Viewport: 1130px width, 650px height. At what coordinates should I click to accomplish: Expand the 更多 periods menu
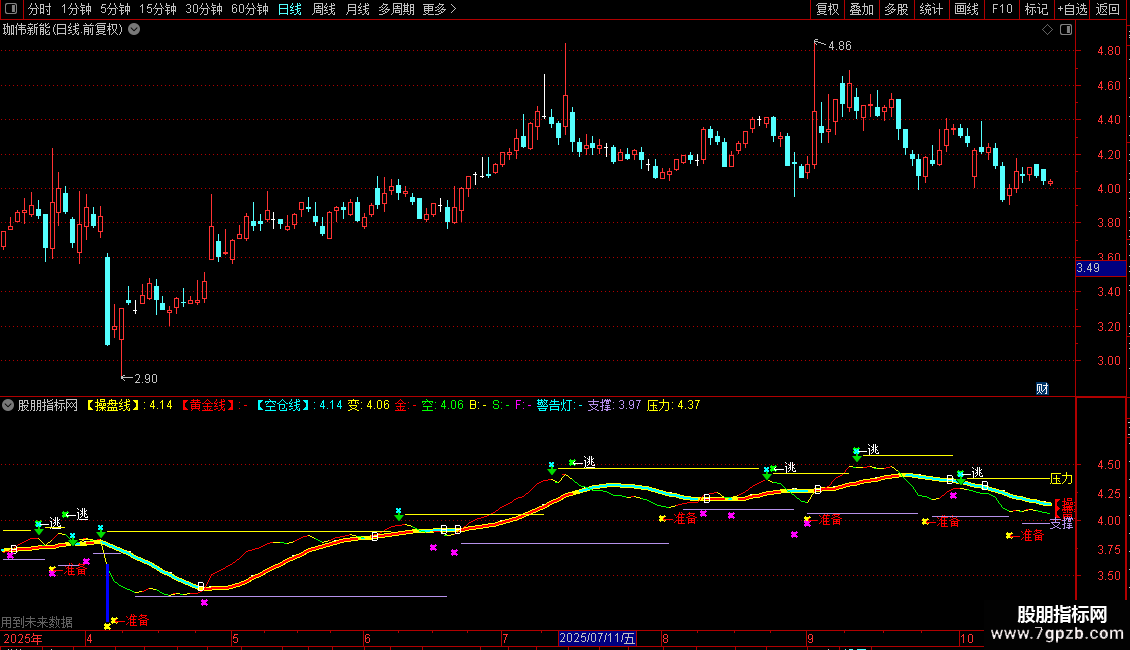[439, 9]
